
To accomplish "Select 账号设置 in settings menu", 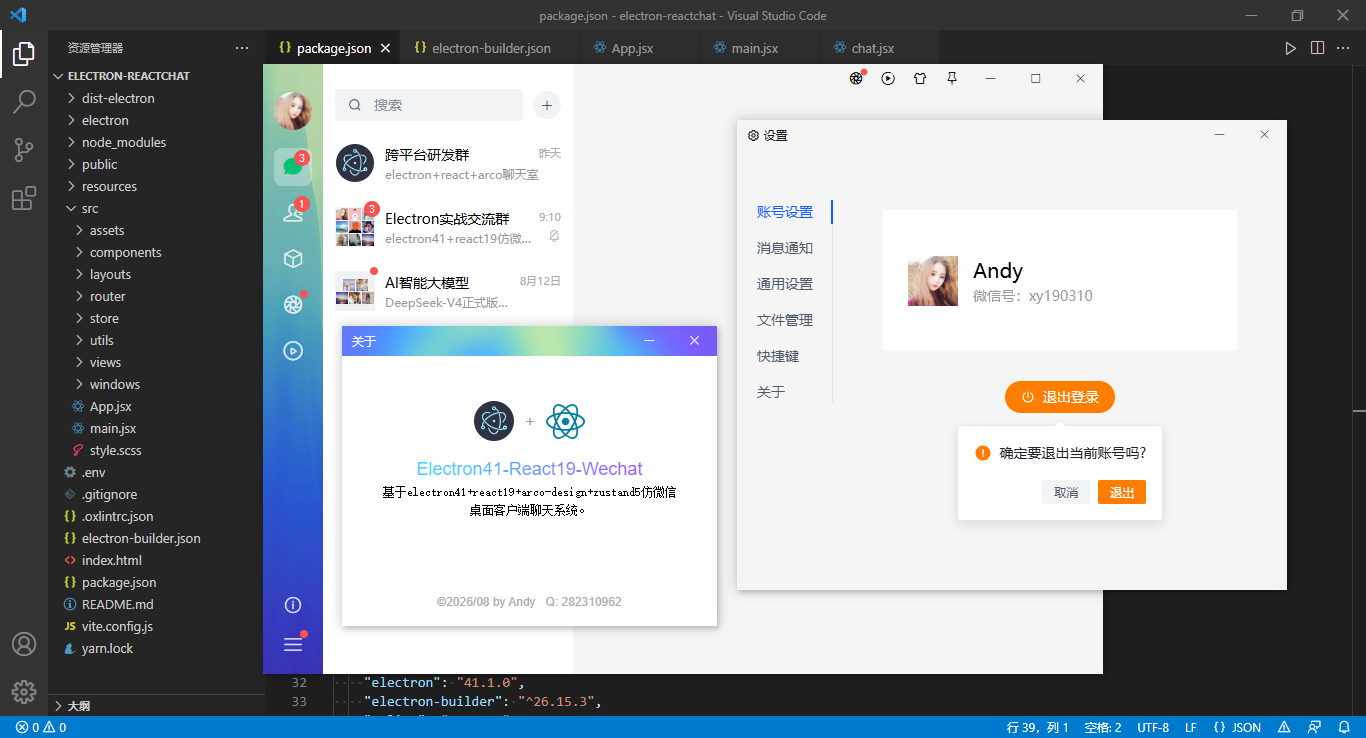I will click(785, 212).
